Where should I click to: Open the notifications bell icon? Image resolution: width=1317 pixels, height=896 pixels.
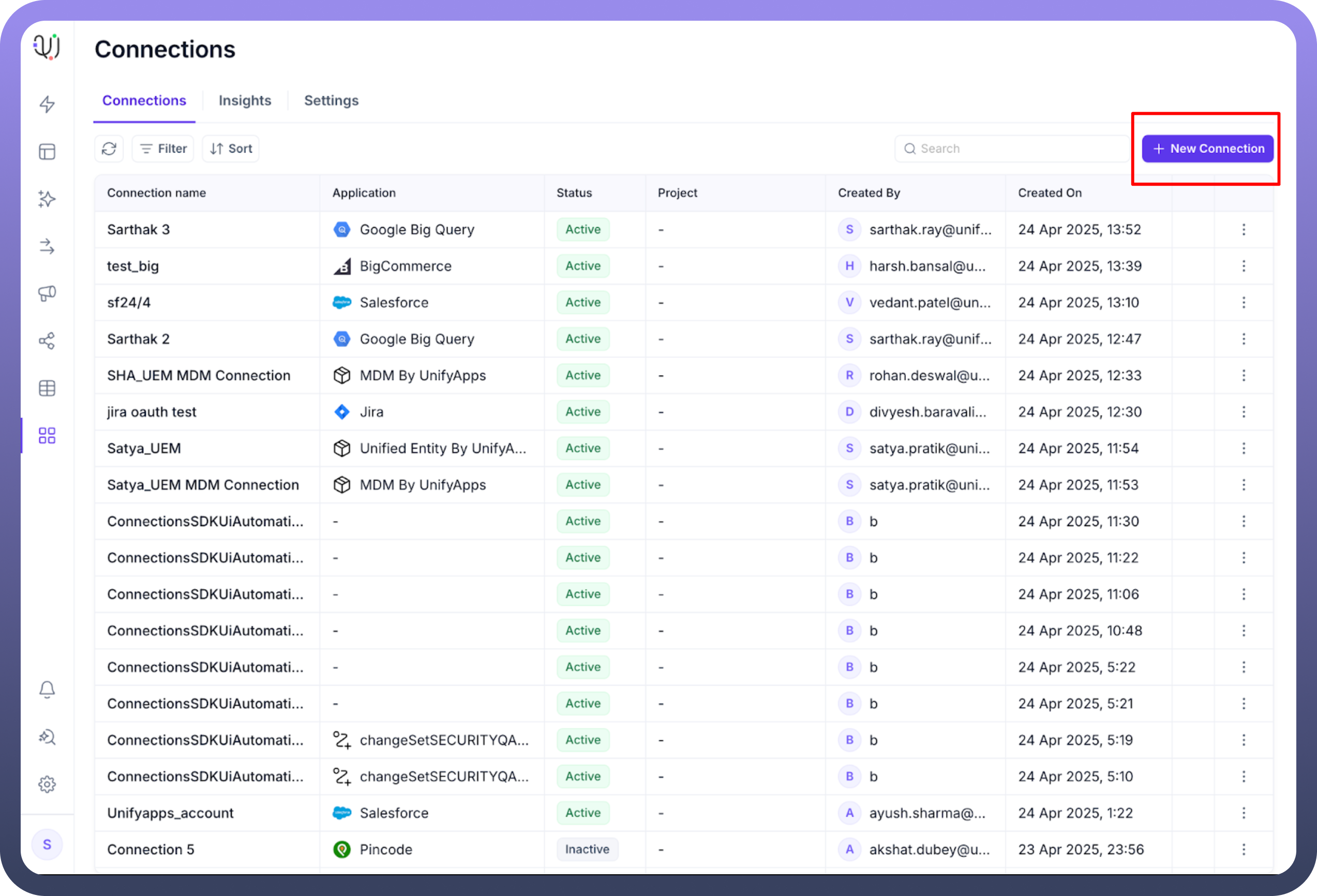click(x=47, y=689)
